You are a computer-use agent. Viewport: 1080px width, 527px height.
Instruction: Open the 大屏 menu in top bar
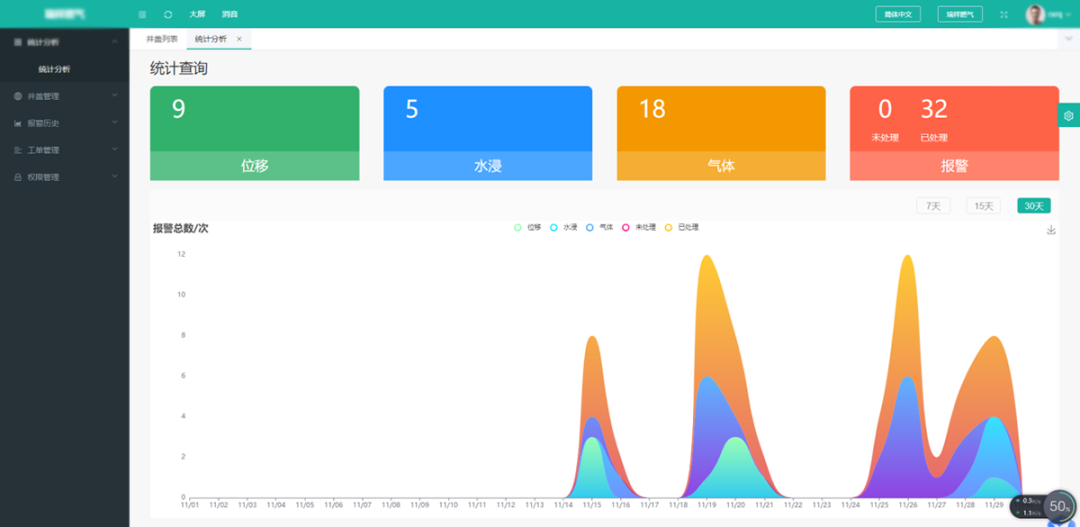[x=197, y=14]
